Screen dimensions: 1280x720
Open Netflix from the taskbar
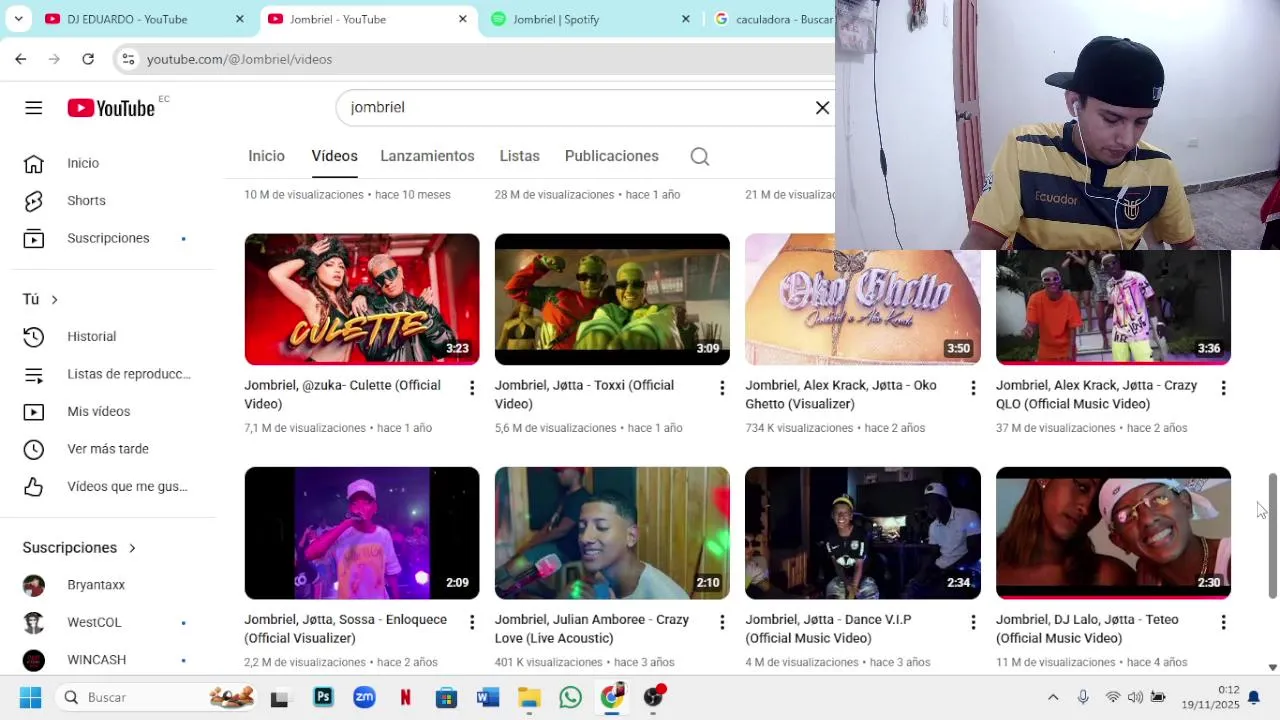click(405, 697)
